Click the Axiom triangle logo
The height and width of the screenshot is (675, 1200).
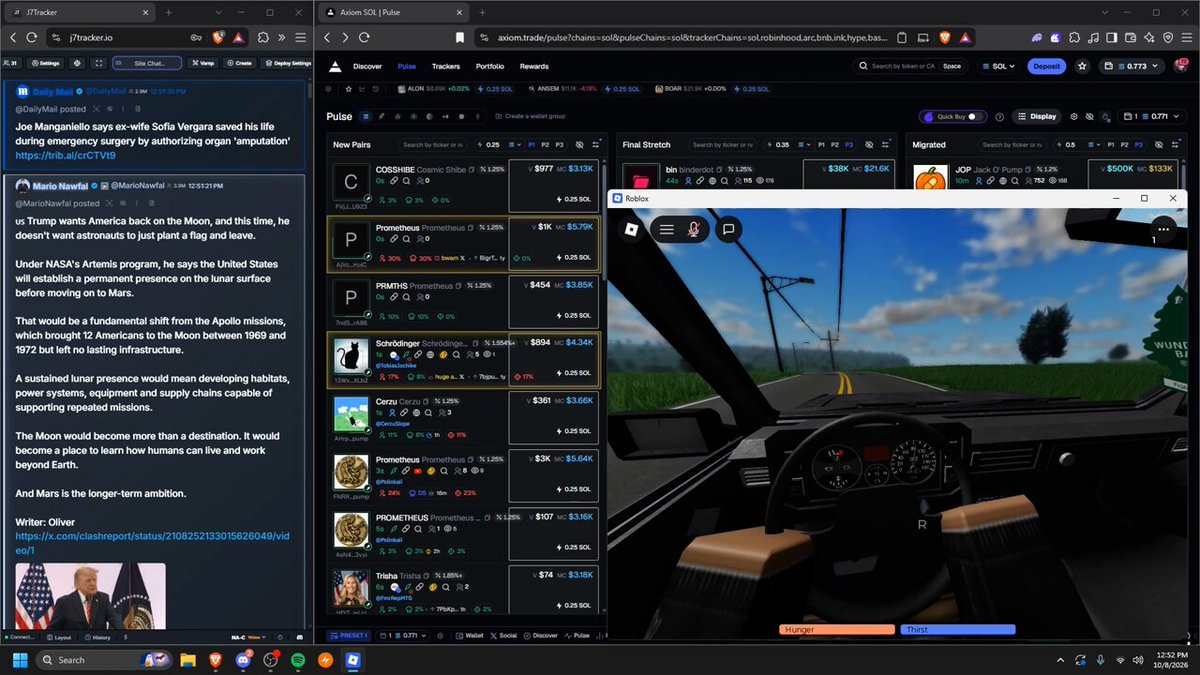tap(334, 66)
